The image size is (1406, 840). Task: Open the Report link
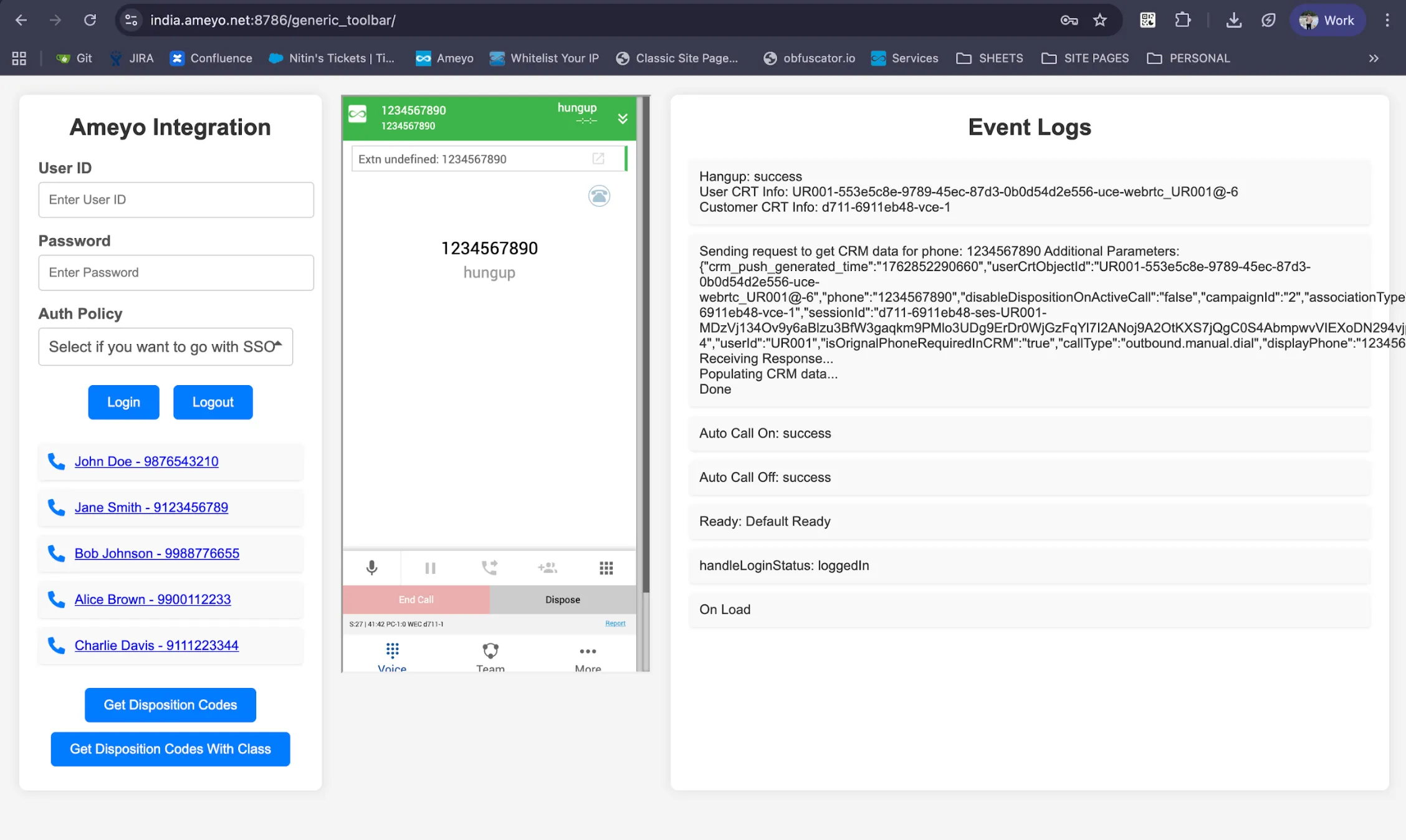point(615,623)
